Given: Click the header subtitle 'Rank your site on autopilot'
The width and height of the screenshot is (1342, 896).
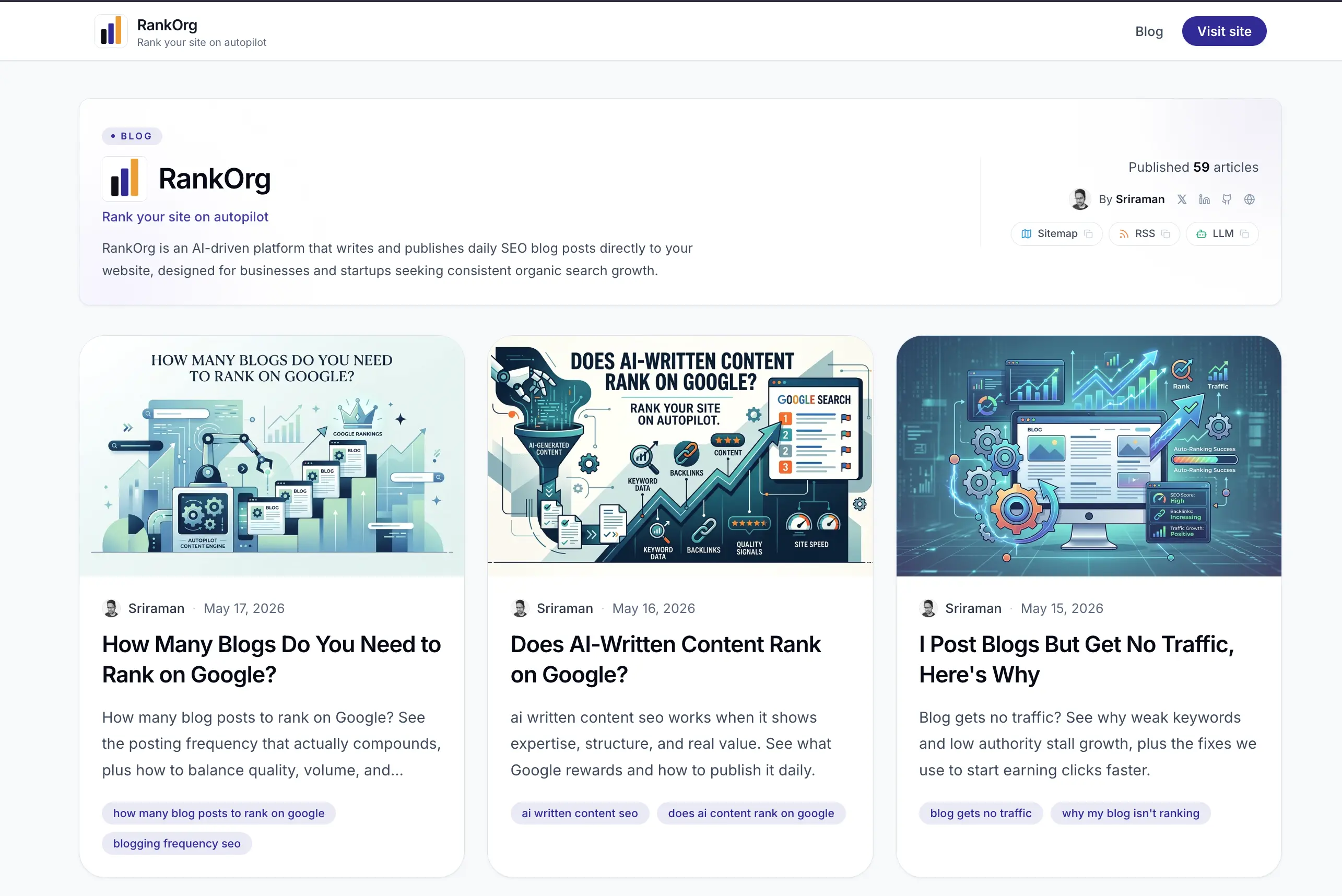Looking at the screenshot, I should click(x=202, y=42).
